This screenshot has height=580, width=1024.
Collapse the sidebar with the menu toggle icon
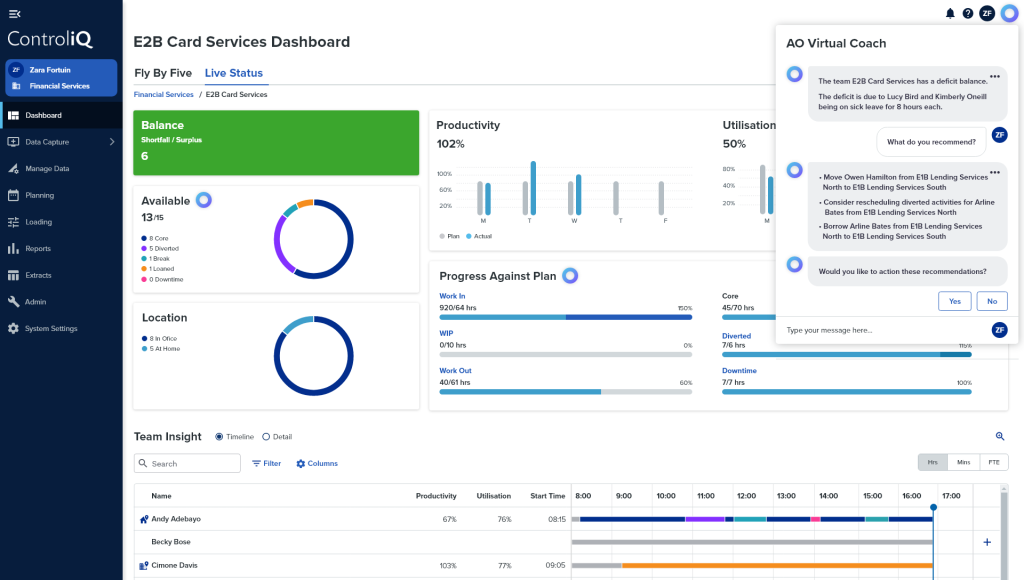tap(14, 14)
